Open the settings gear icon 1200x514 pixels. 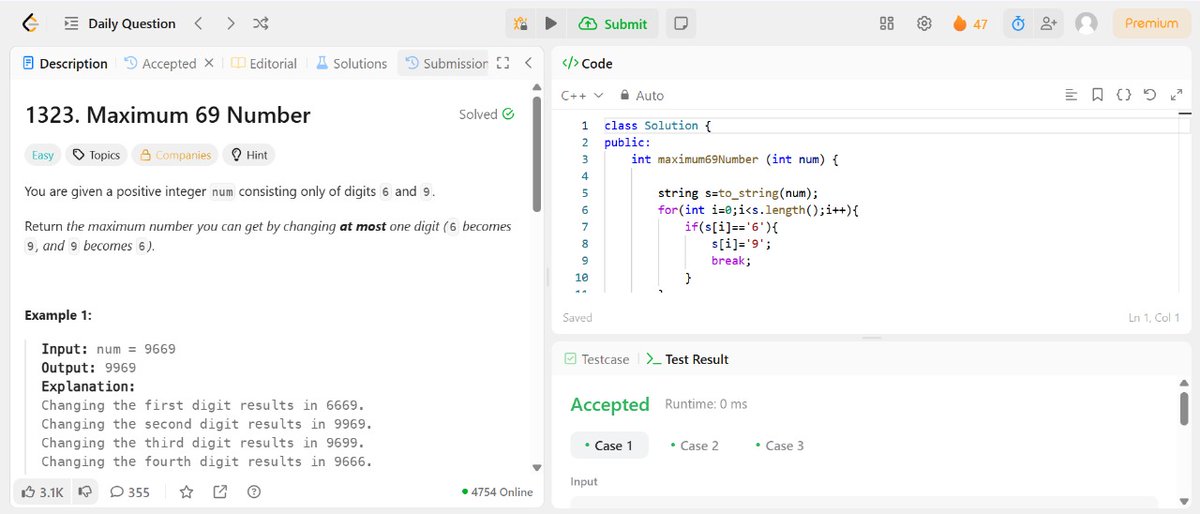tap(924, 23)
